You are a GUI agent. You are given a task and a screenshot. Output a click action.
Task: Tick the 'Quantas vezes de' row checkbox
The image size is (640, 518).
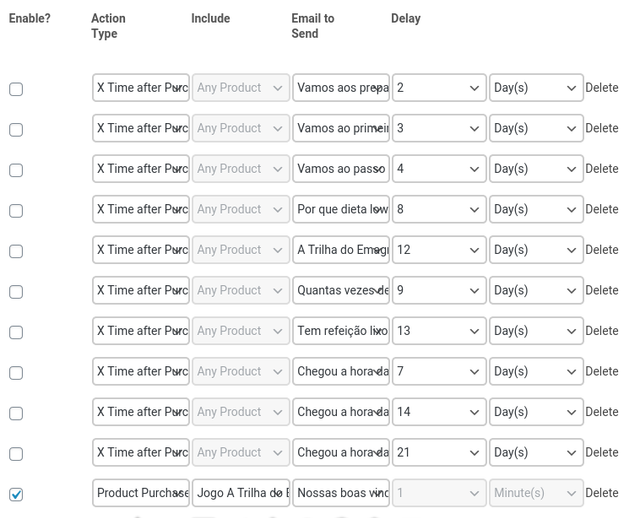pyautogui.click(x=16, y=292)
